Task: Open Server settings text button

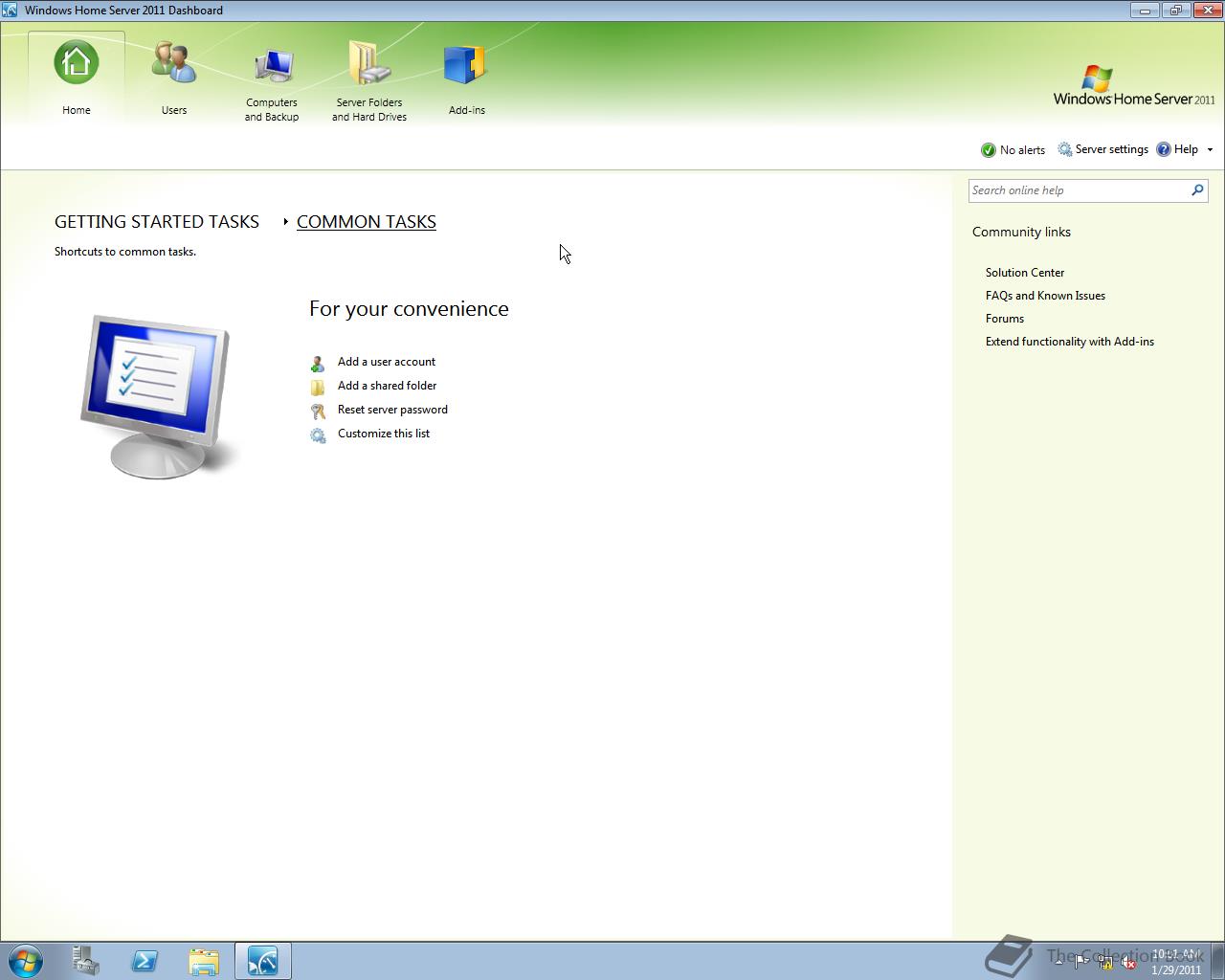Action: click(1112, 149)
